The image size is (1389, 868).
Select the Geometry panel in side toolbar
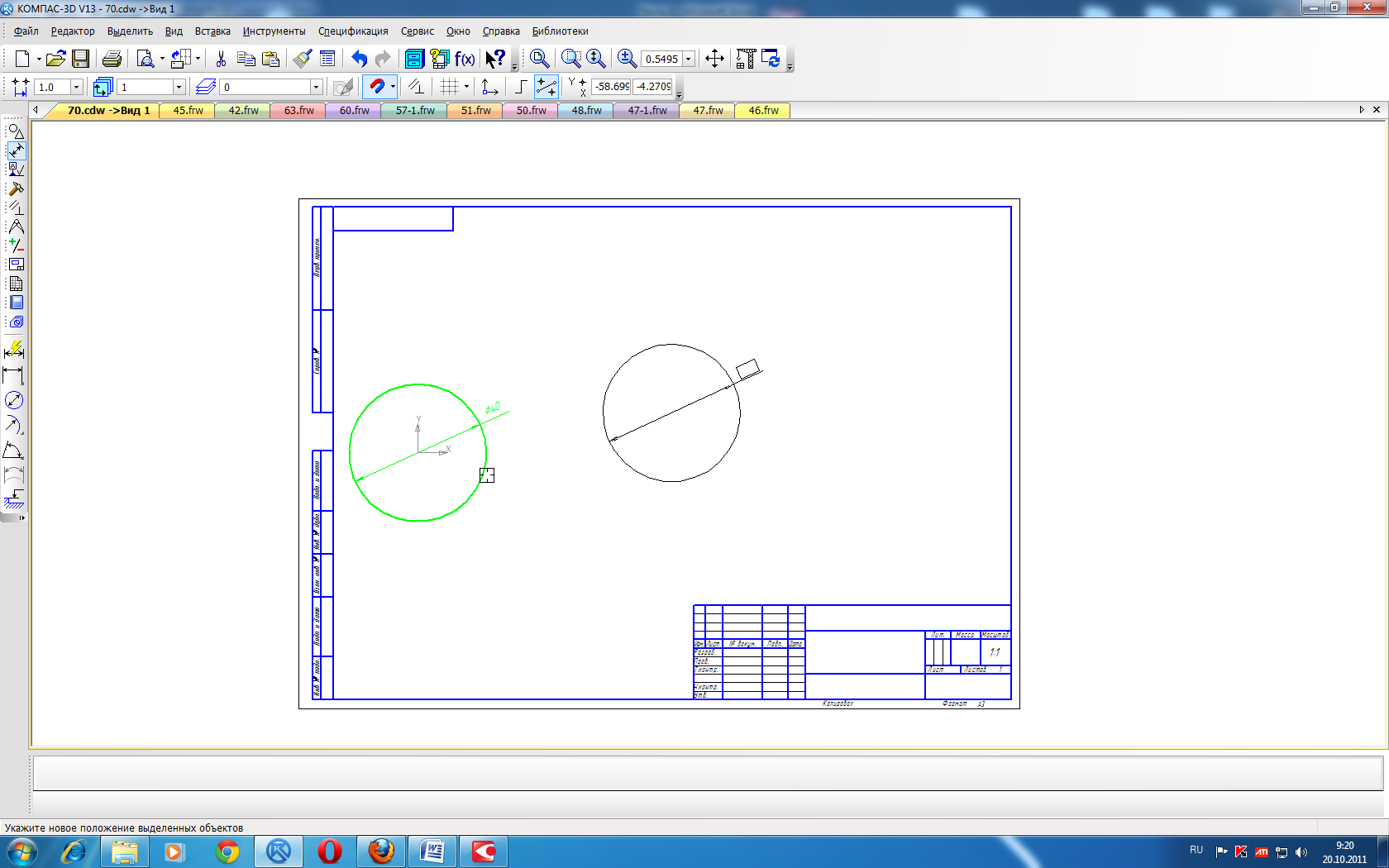click(x=16, y=131)
